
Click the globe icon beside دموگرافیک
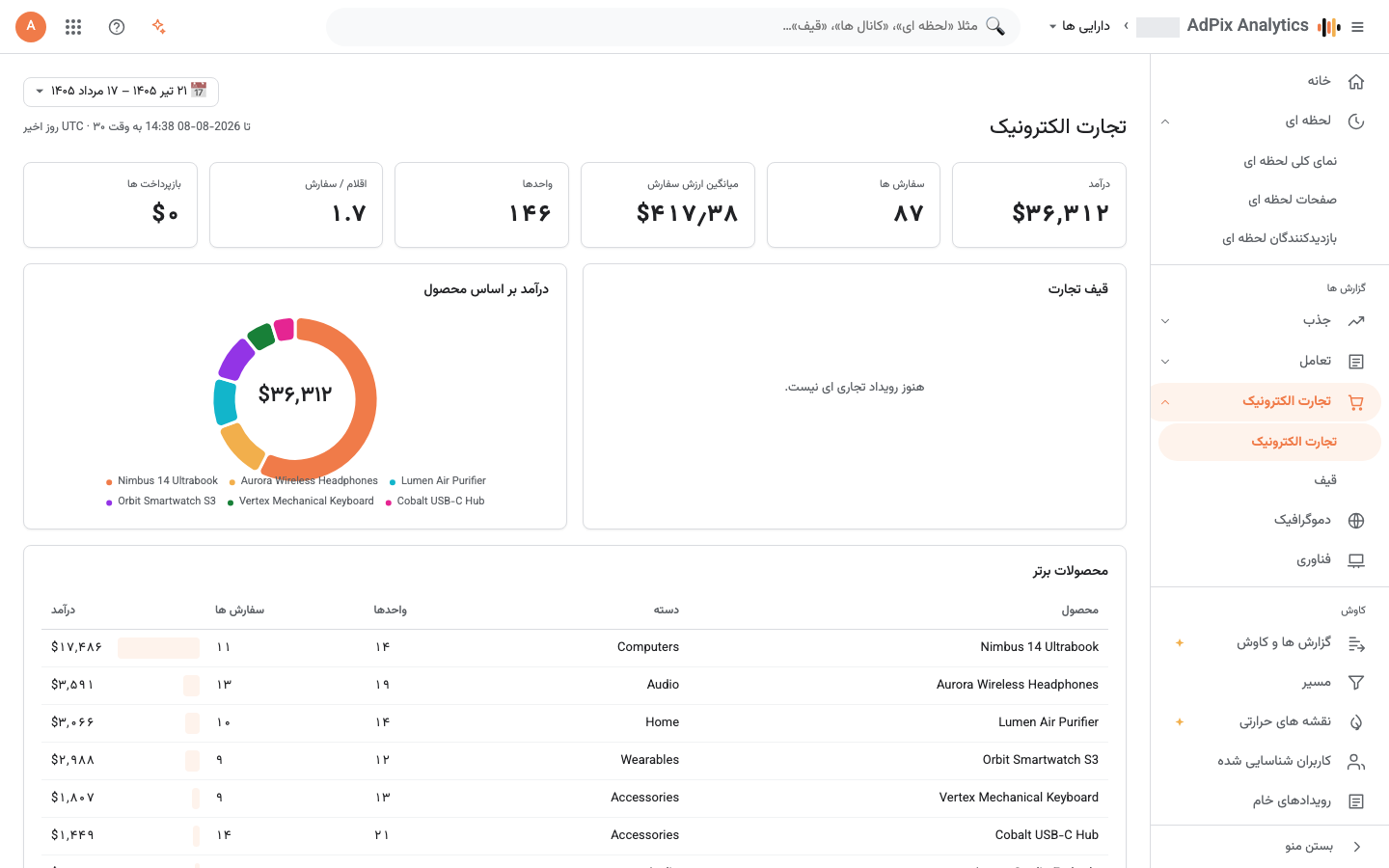click(1356, 521)
